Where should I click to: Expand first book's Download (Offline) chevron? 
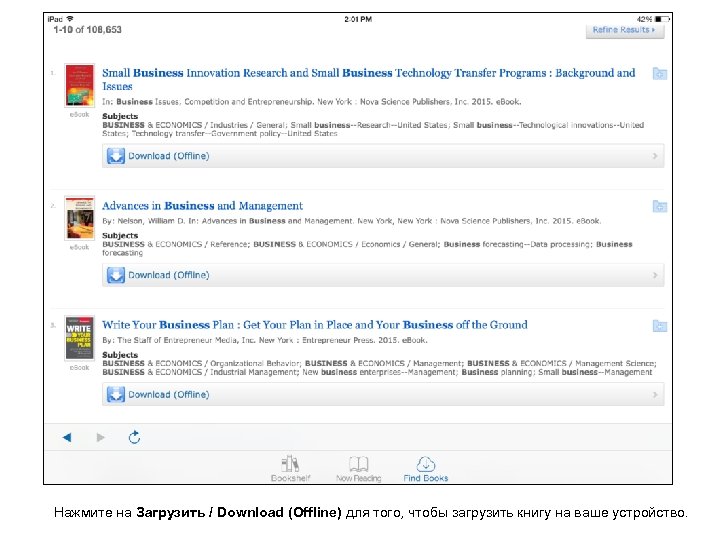[655, 156]
